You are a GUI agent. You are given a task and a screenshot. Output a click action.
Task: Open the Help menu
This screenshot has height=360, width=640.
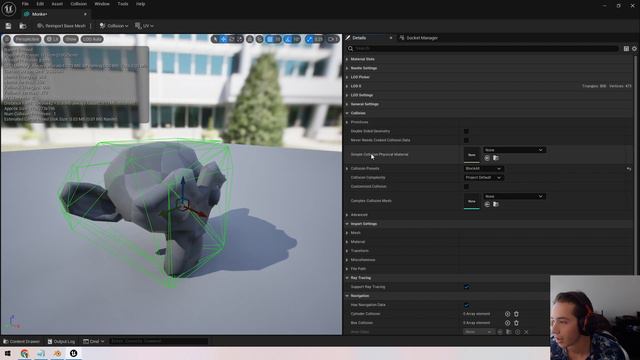tap(140, 4)
